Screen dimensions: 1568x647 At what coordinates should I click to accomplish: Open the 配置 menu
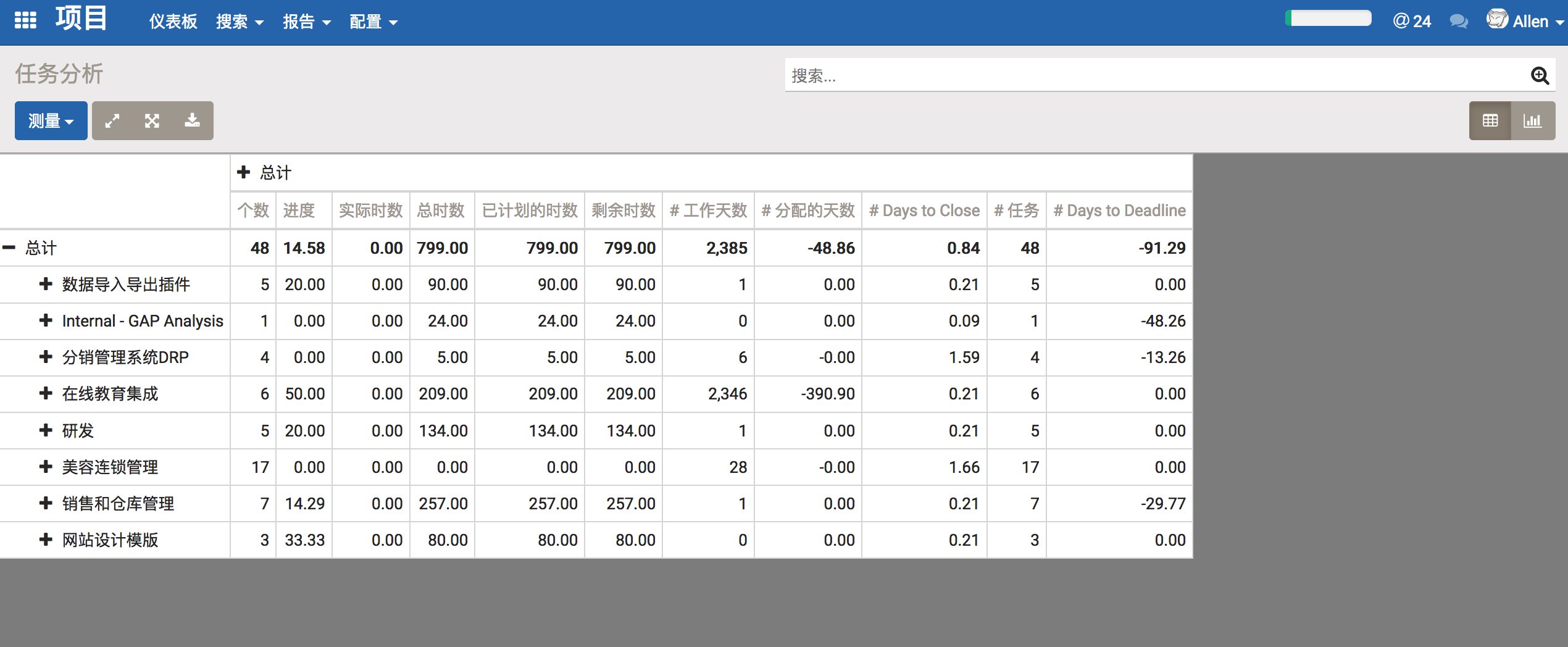point(373,22)
